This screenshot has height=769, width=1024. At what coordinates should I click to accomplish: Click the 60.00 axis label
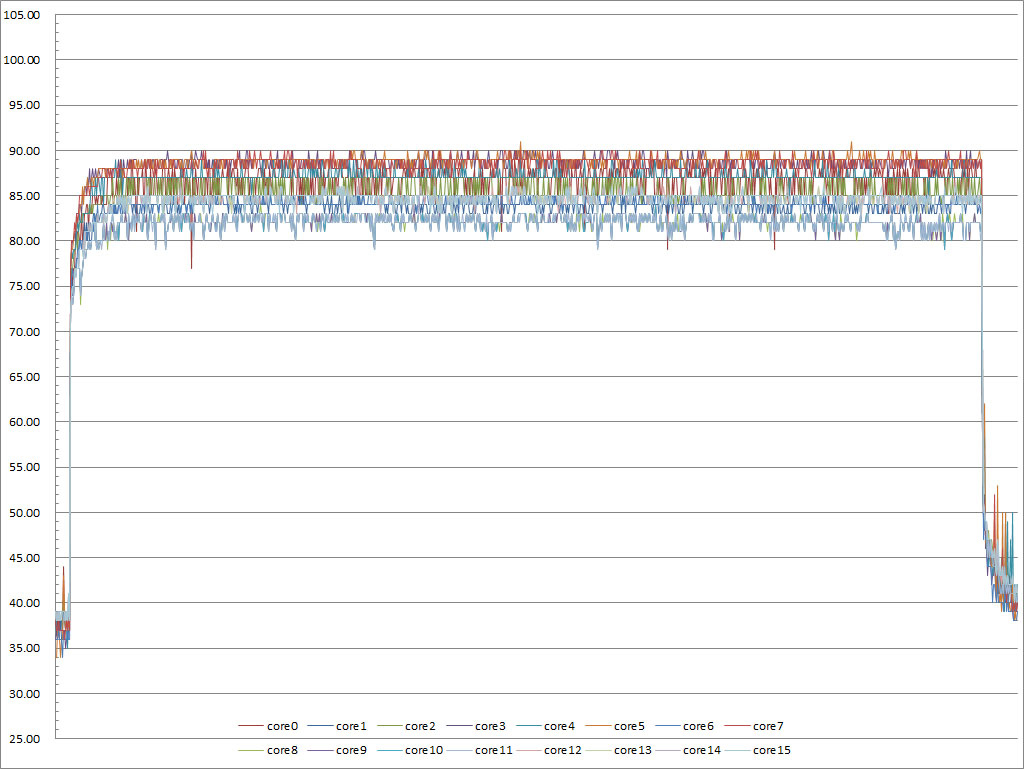point(24,422)
